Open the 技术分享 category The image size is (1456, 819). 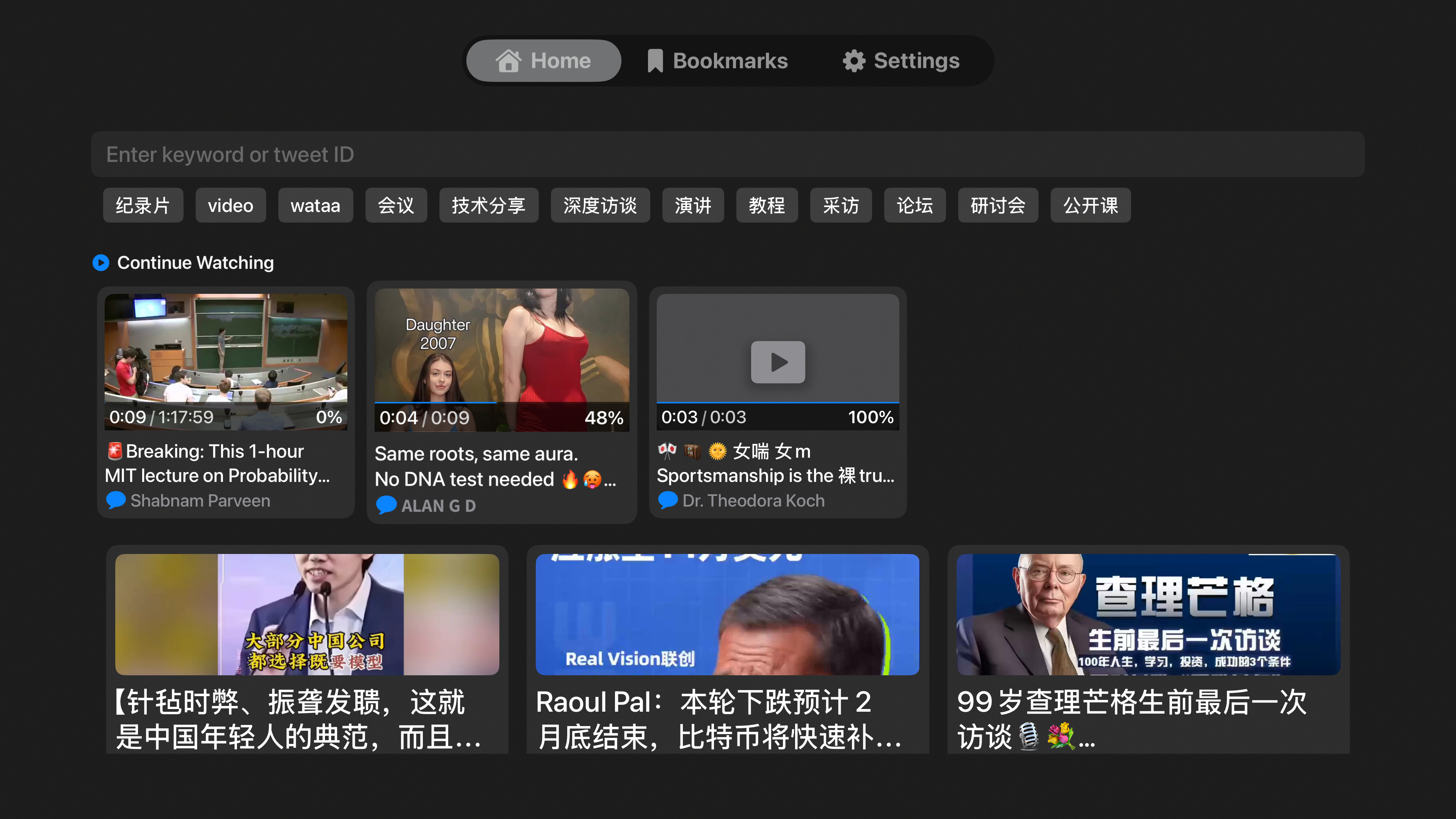pyautogui.click(x=489, y=205)
